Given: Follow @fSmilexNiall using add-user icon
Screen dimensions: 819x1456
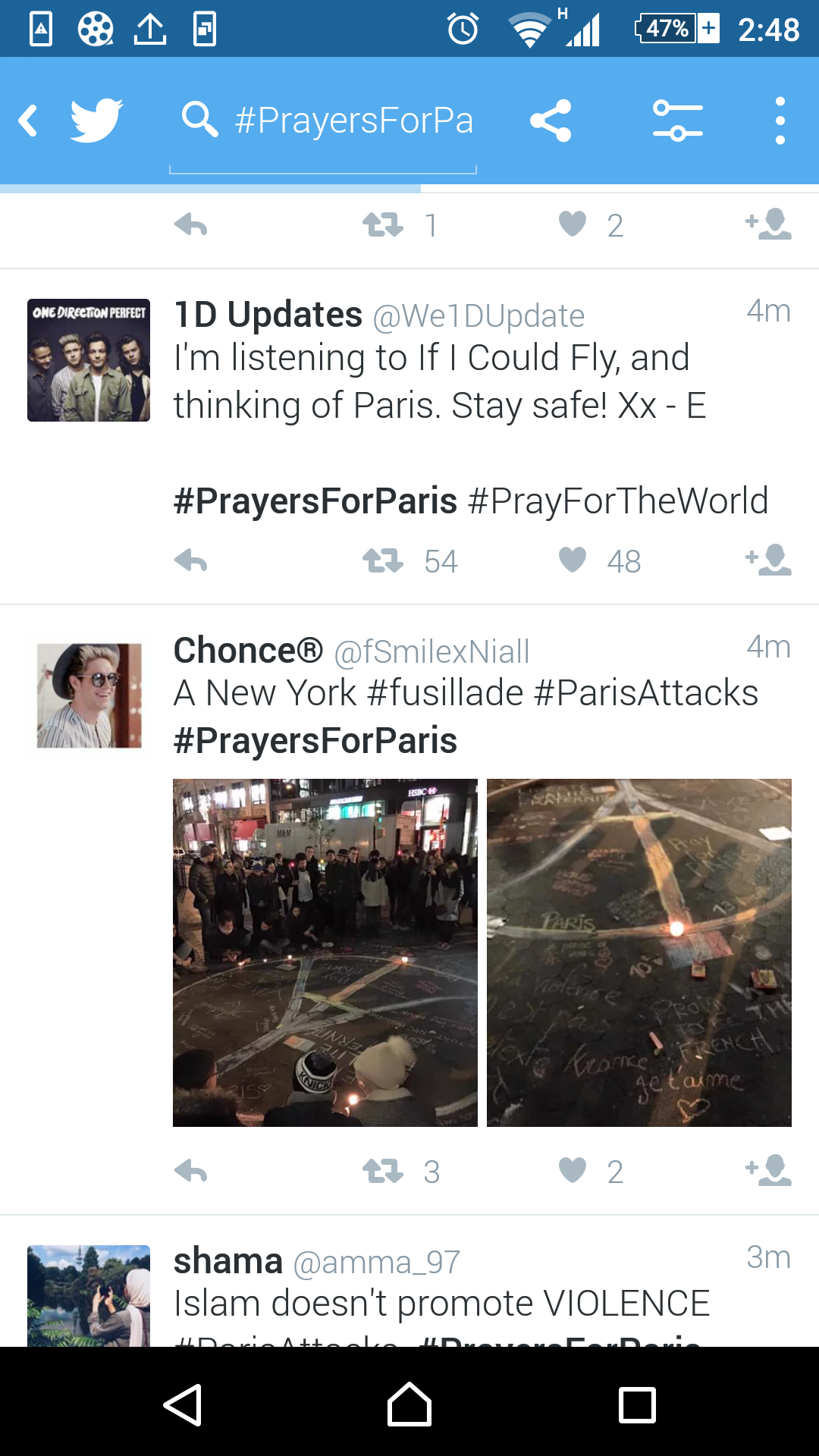Looking at the screenshot, I should coord(769,1170).
